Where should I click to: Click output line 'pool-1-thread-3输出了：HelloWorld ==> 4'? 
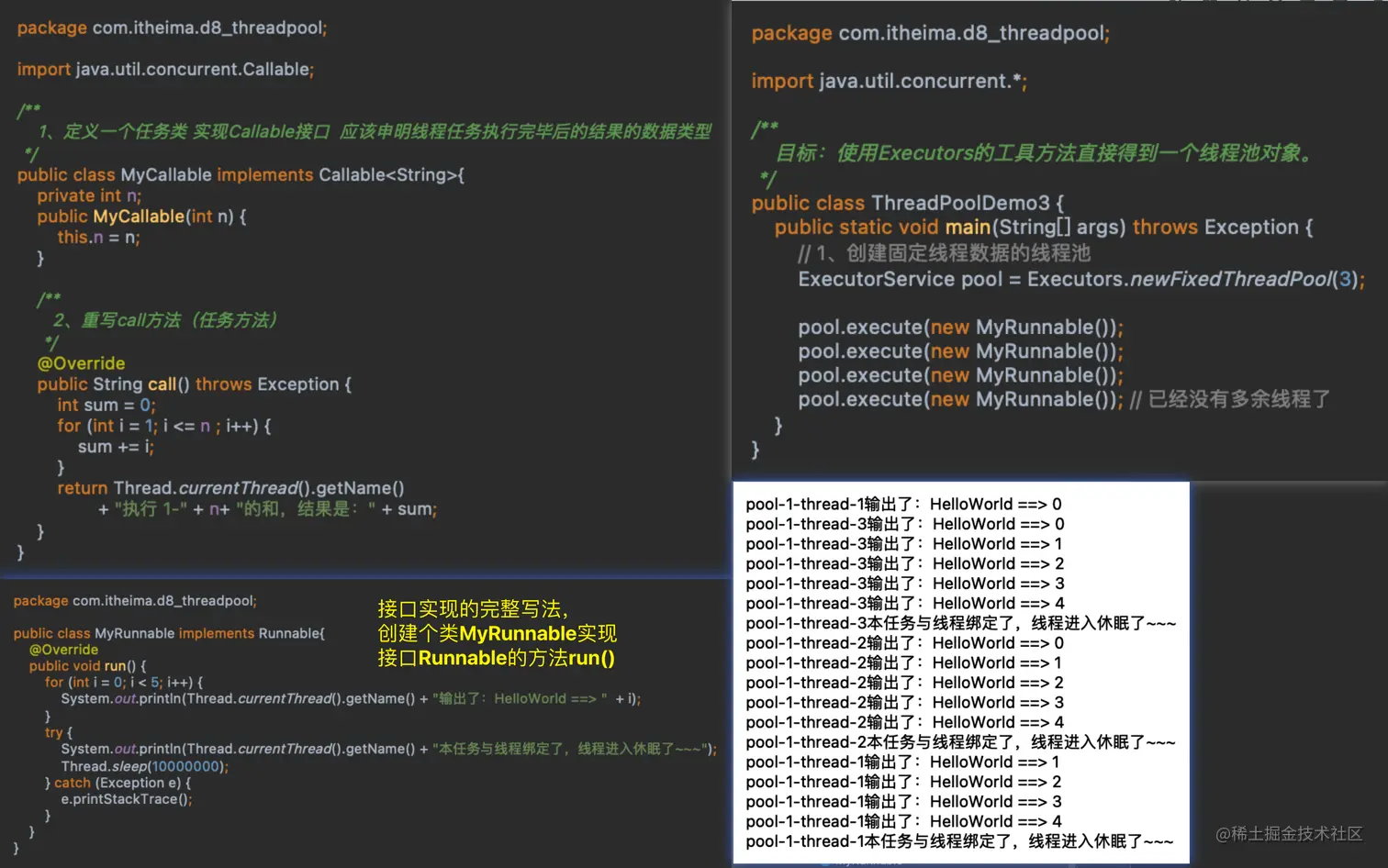[905, 603]
